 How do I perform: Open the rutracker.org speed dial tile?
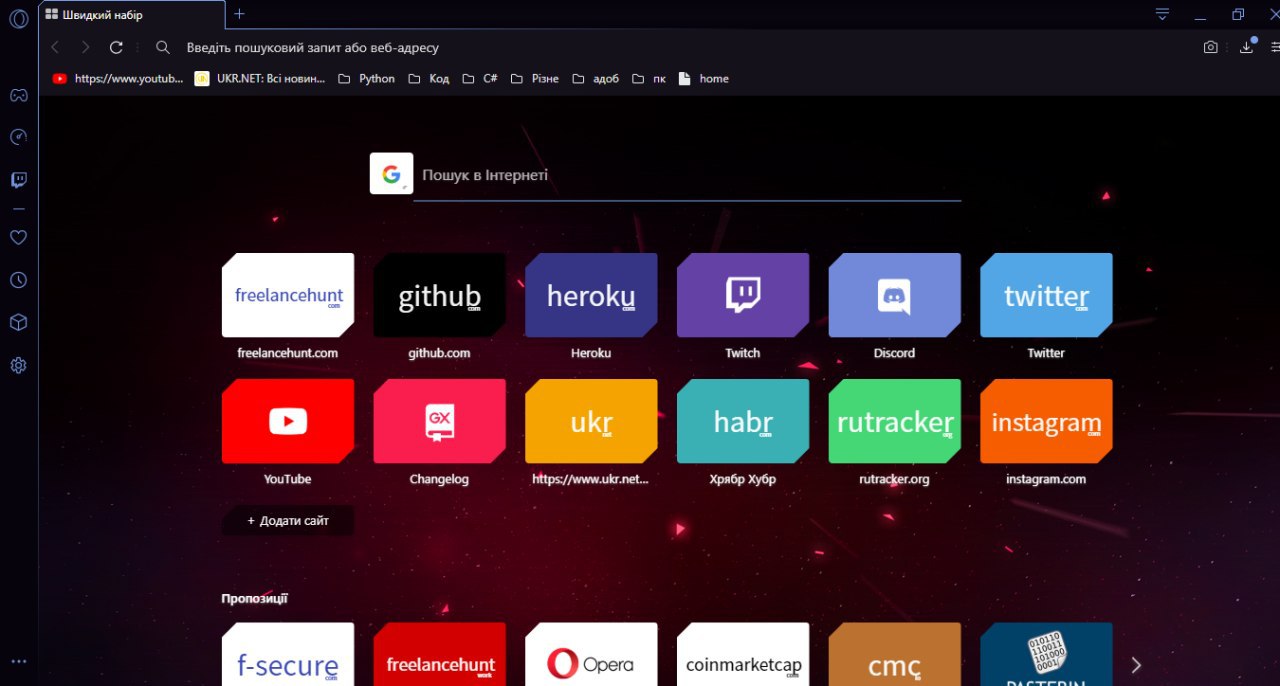[895, 421]
